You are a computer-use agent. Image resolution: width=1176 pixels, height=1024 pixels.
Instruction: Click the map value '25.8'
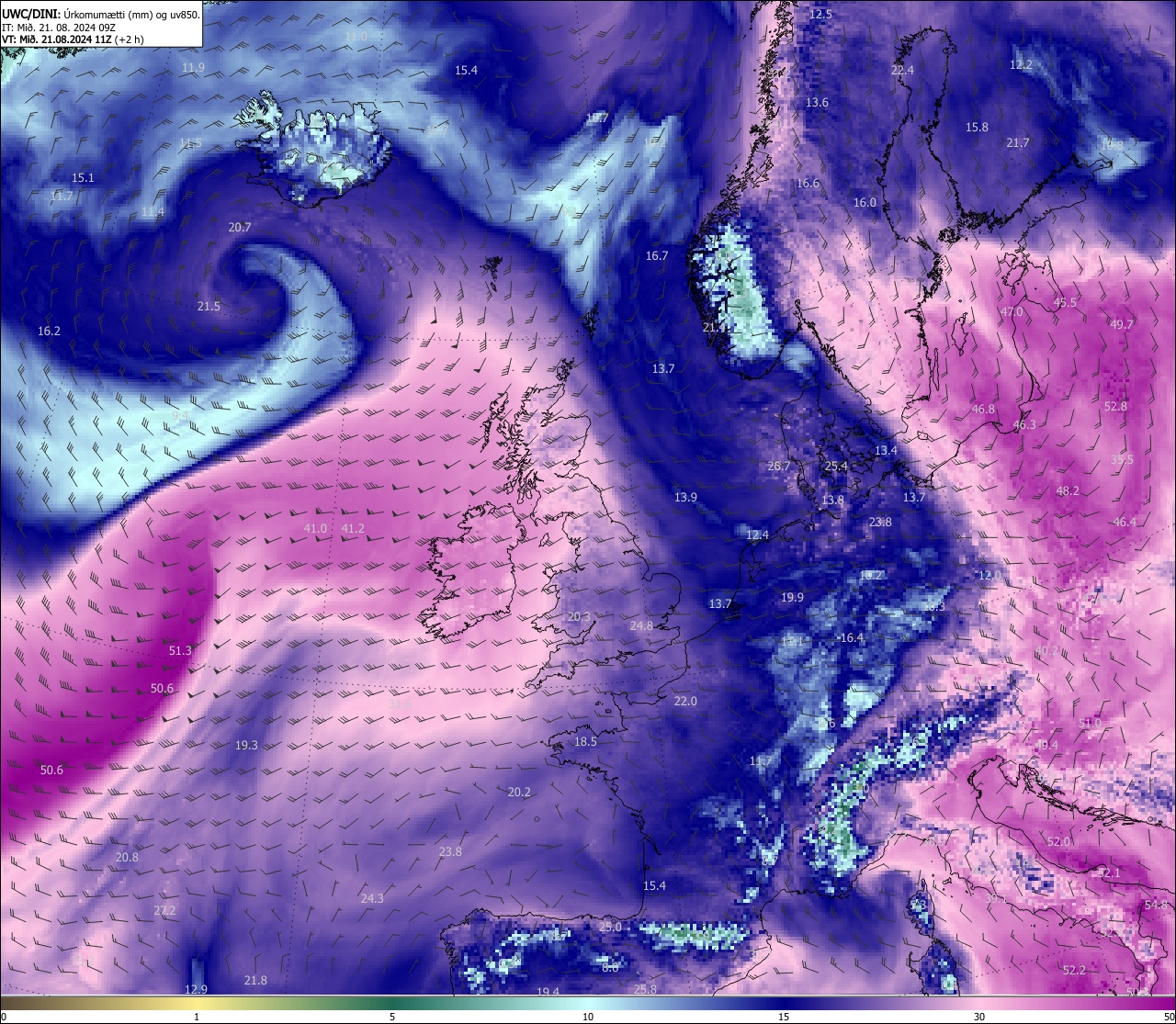tap(645, 990)
